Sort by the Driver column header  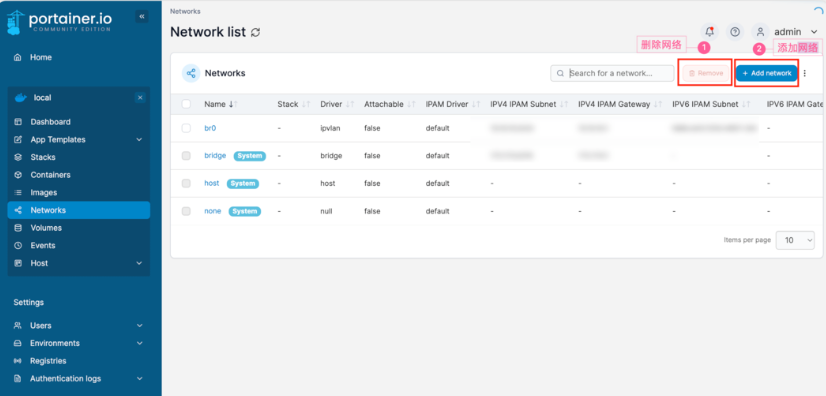click(337, 104)
